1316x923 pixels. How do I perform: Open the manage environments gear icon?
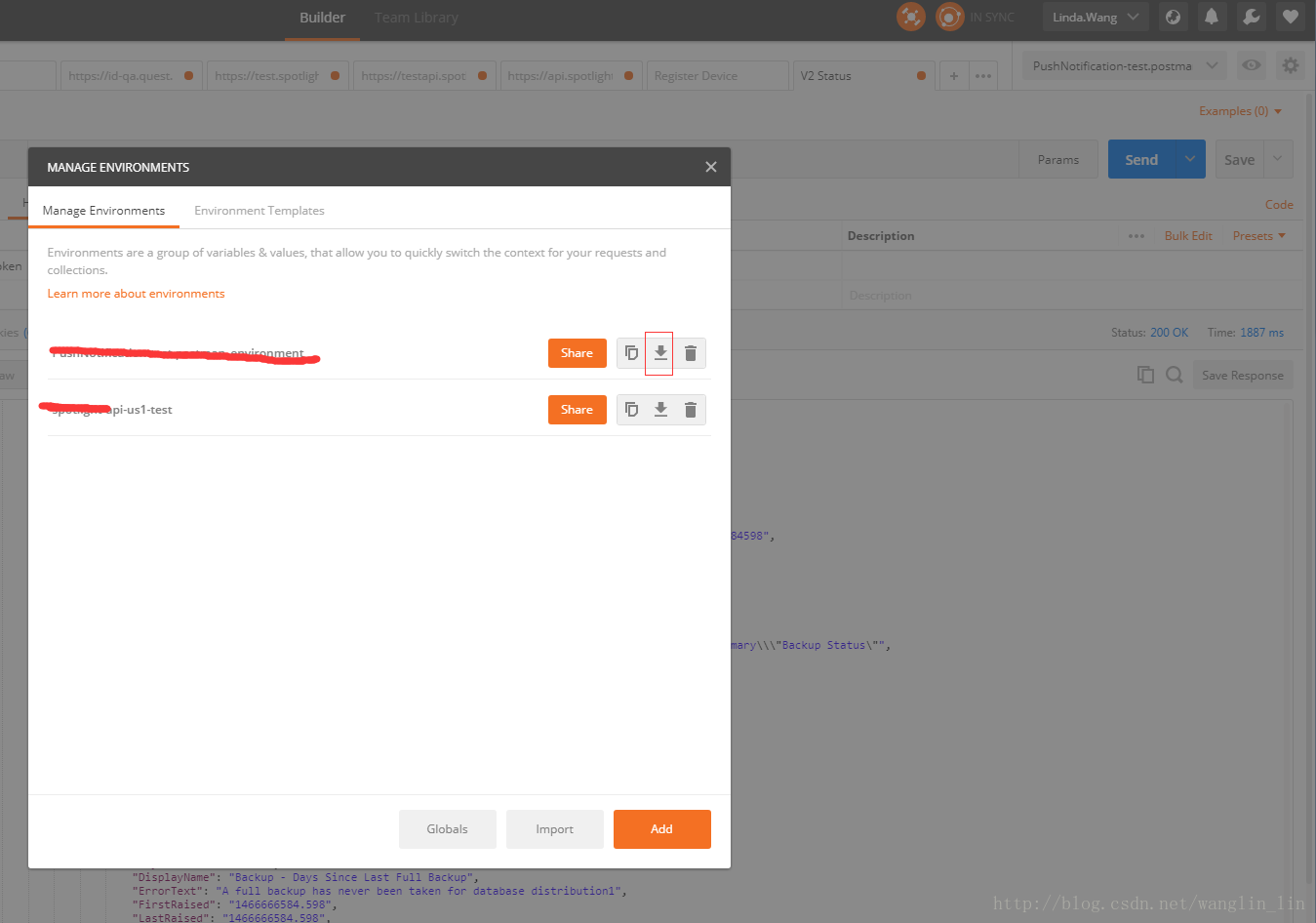tap(1291, 65)
